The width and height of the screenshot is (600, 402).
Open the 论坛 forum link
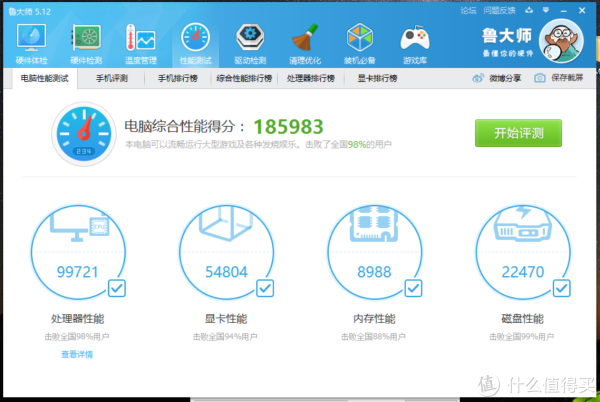click(x=468, y=11)
